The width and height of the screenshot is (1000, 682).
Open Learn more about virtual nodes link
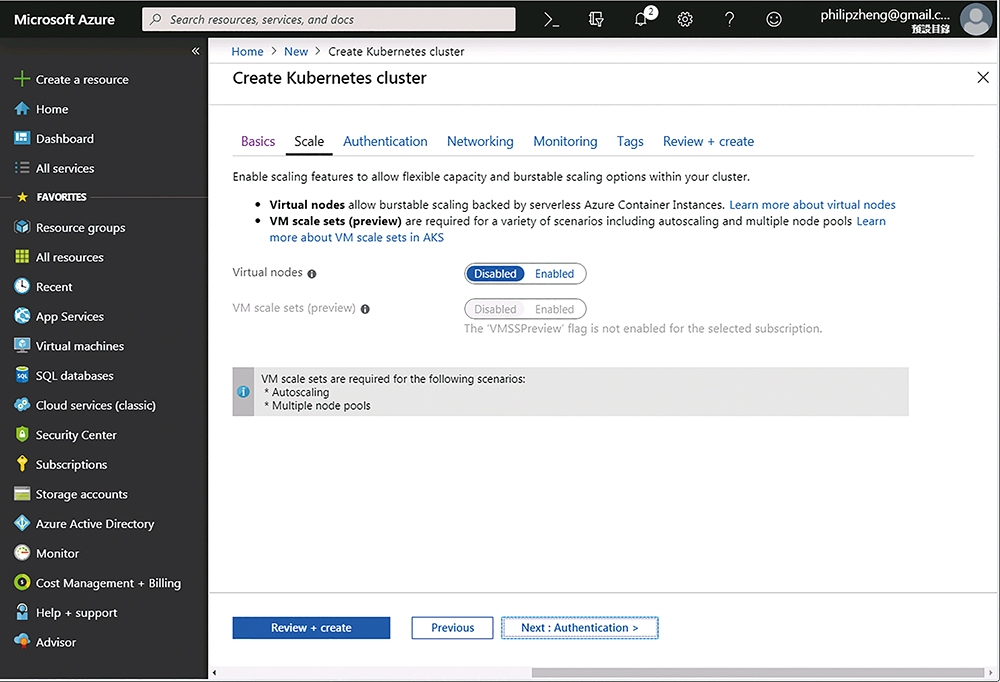tap(812, 205)
